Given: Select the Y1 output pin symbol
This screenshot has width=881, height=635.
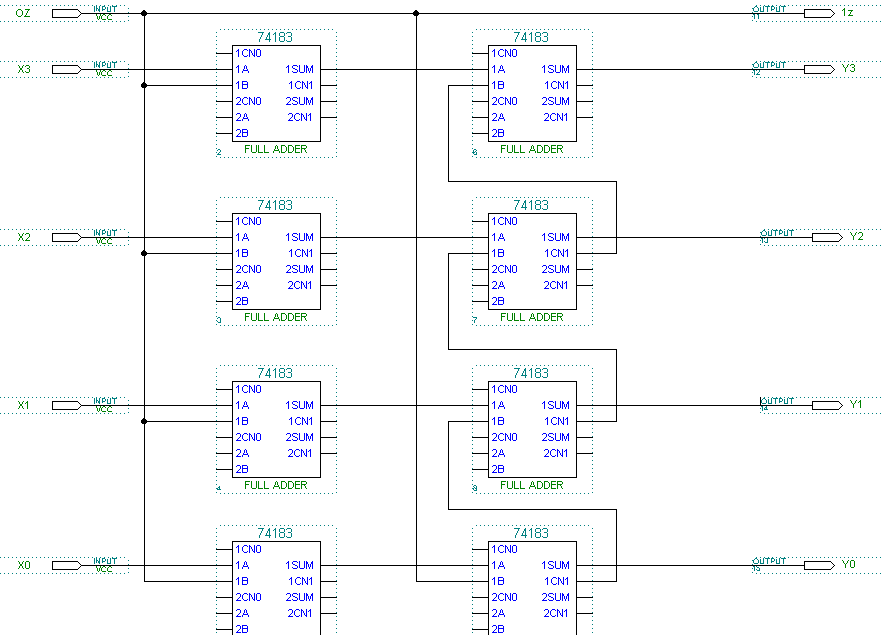Looking at the screenshot, I should 827,405.
